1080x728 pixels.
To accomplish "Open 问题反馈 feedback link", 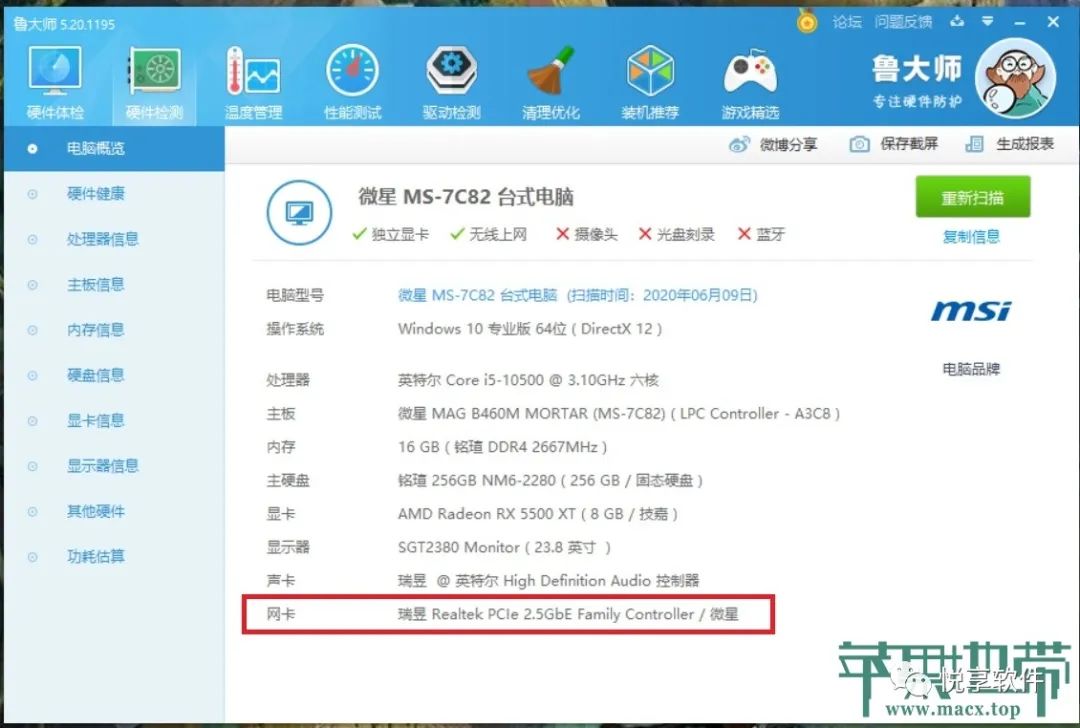I will coord(903,22).
